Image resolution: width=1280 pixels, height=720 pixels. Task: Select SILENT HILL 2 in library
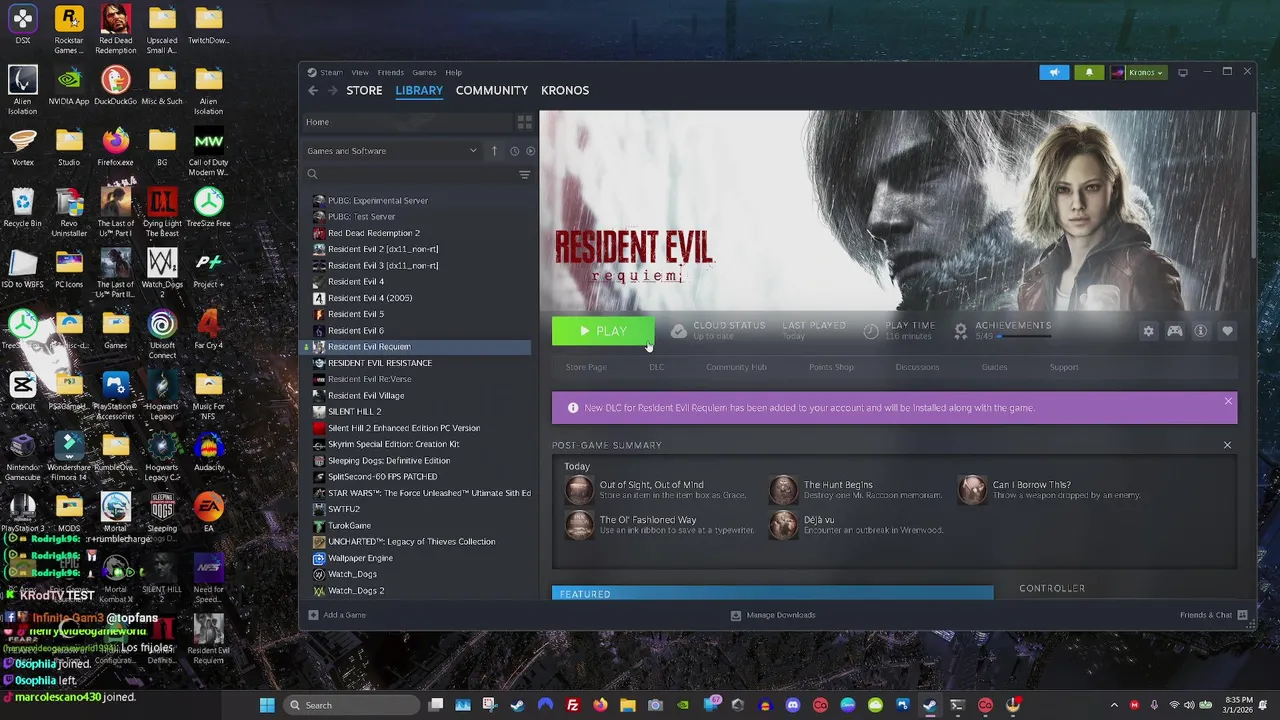pyautogui.click(x=354, y=411)
